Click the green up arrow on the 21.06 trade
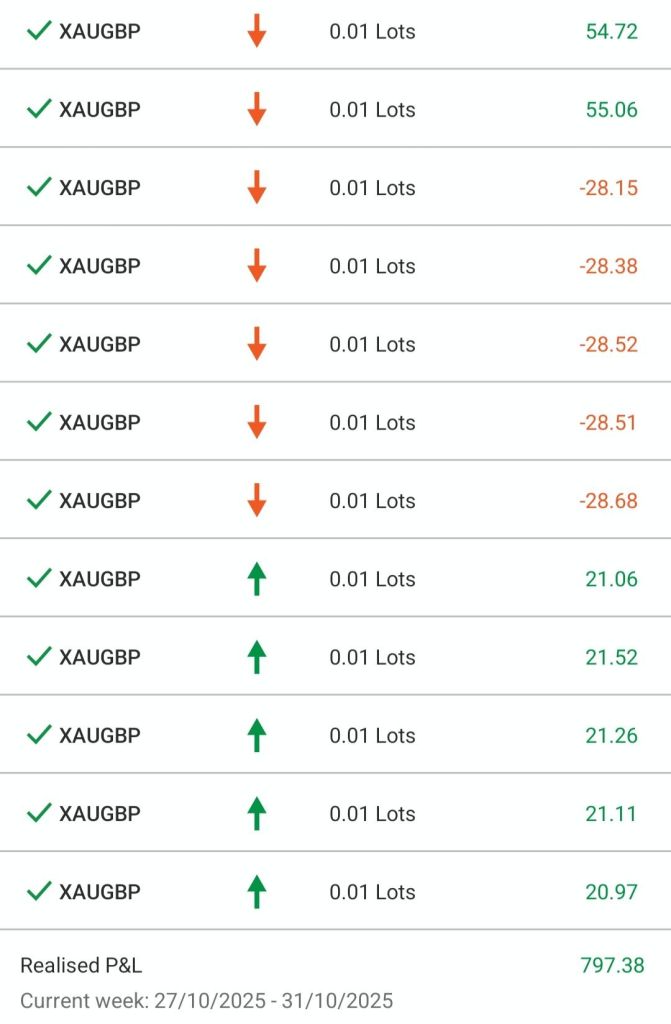Viewport: 671px width, 1024px height. [257, 578]
